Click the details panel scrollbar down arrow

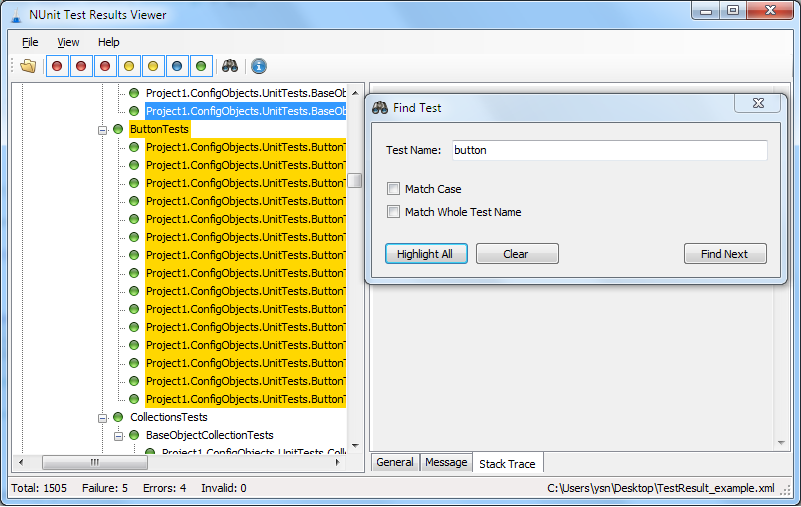click(781, 443)
